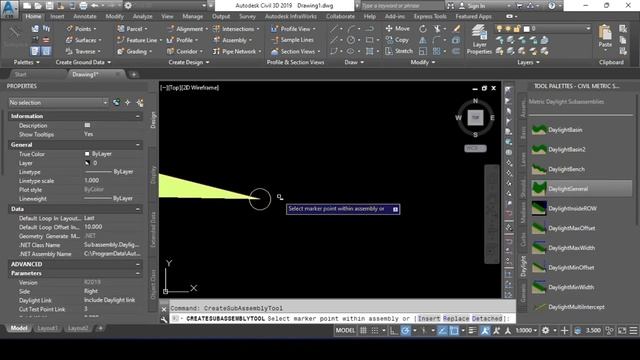
Task: Click the Autodesk application menu logo
Action: [x=9, y=8]
